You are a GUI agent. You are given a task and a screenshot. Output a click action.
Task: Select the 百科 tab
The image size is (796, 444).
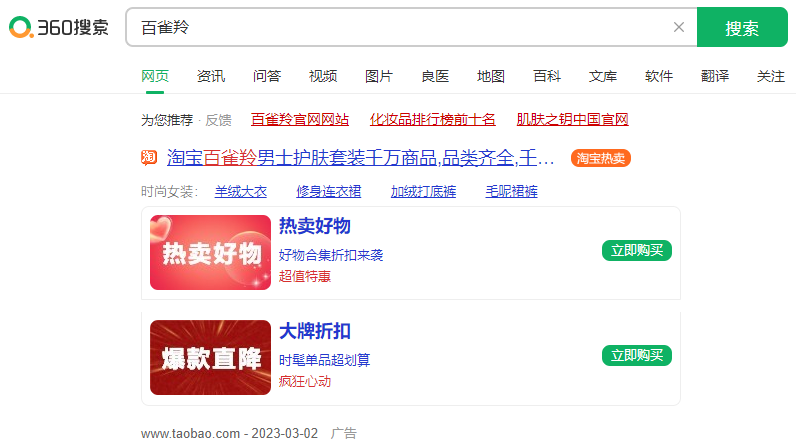[547, 77]
